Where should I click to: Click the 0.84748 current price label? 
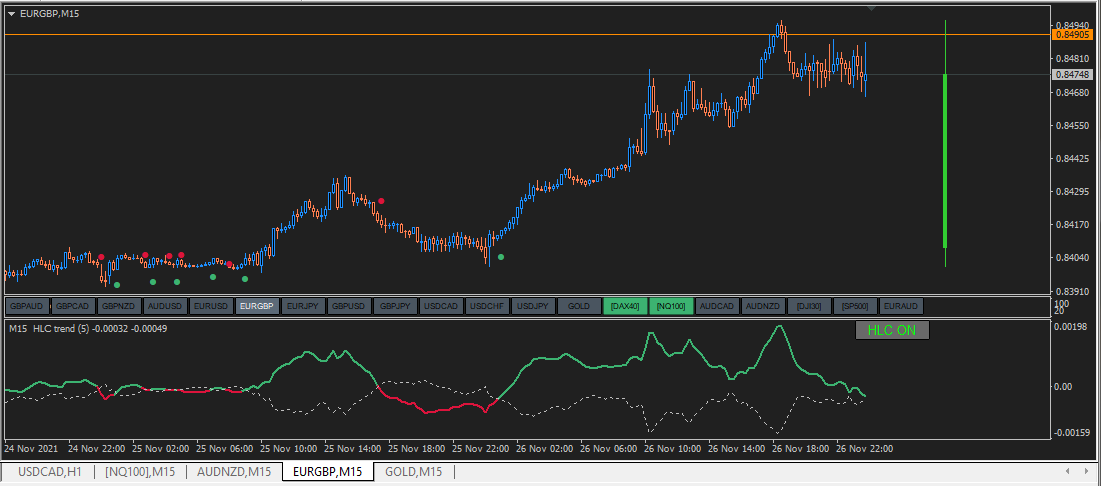point(1072,74)
